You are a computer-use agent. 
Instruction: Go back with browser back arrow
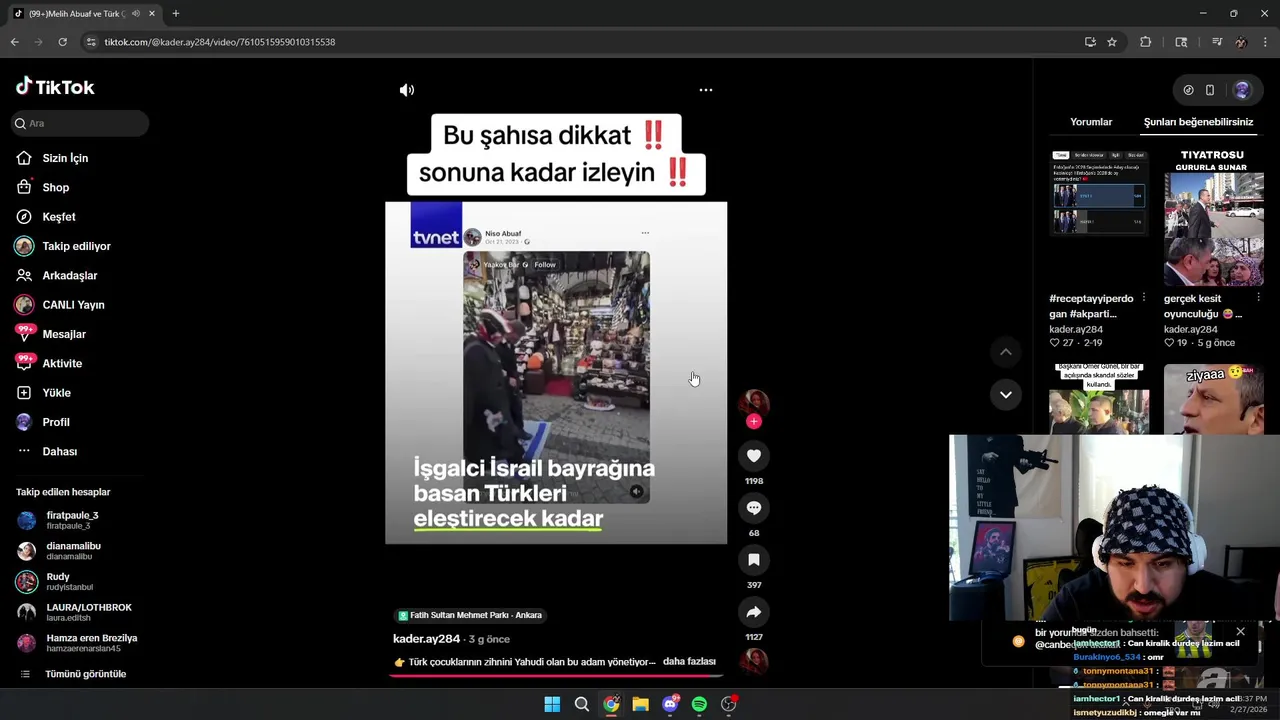[14, 42]
